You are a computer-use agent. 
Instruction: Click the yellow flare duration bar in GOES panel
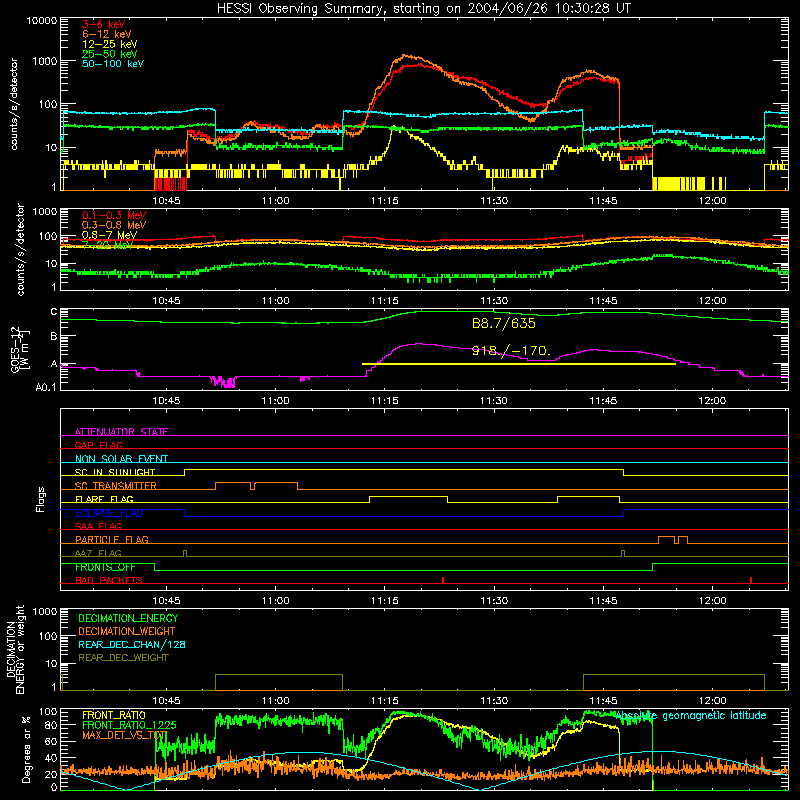click(x=519, y=364)
